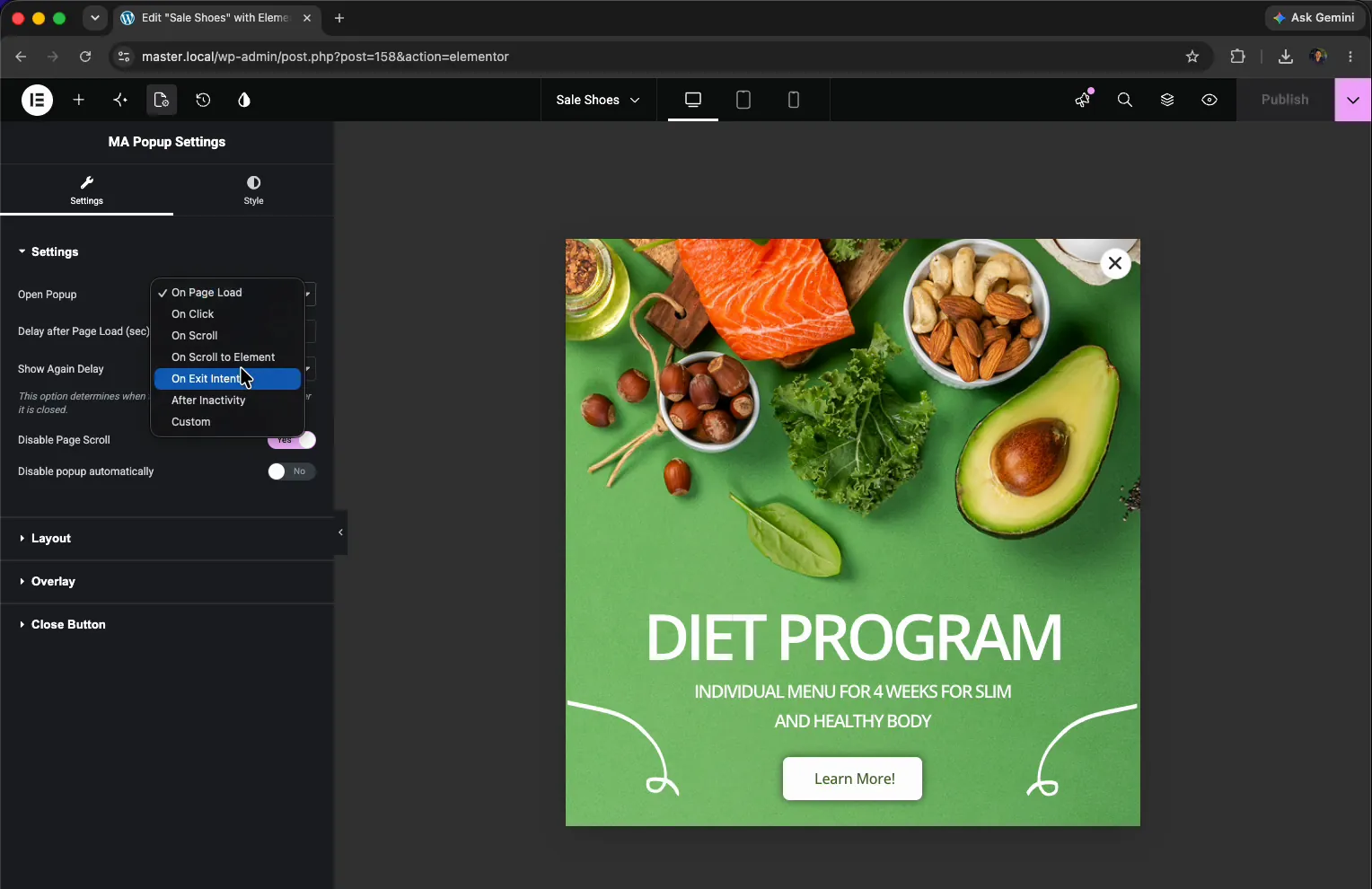The width and height of the screenshot is (1372, 889).
Task: Open the History clock icon
Action: click(x=203, y=100)
